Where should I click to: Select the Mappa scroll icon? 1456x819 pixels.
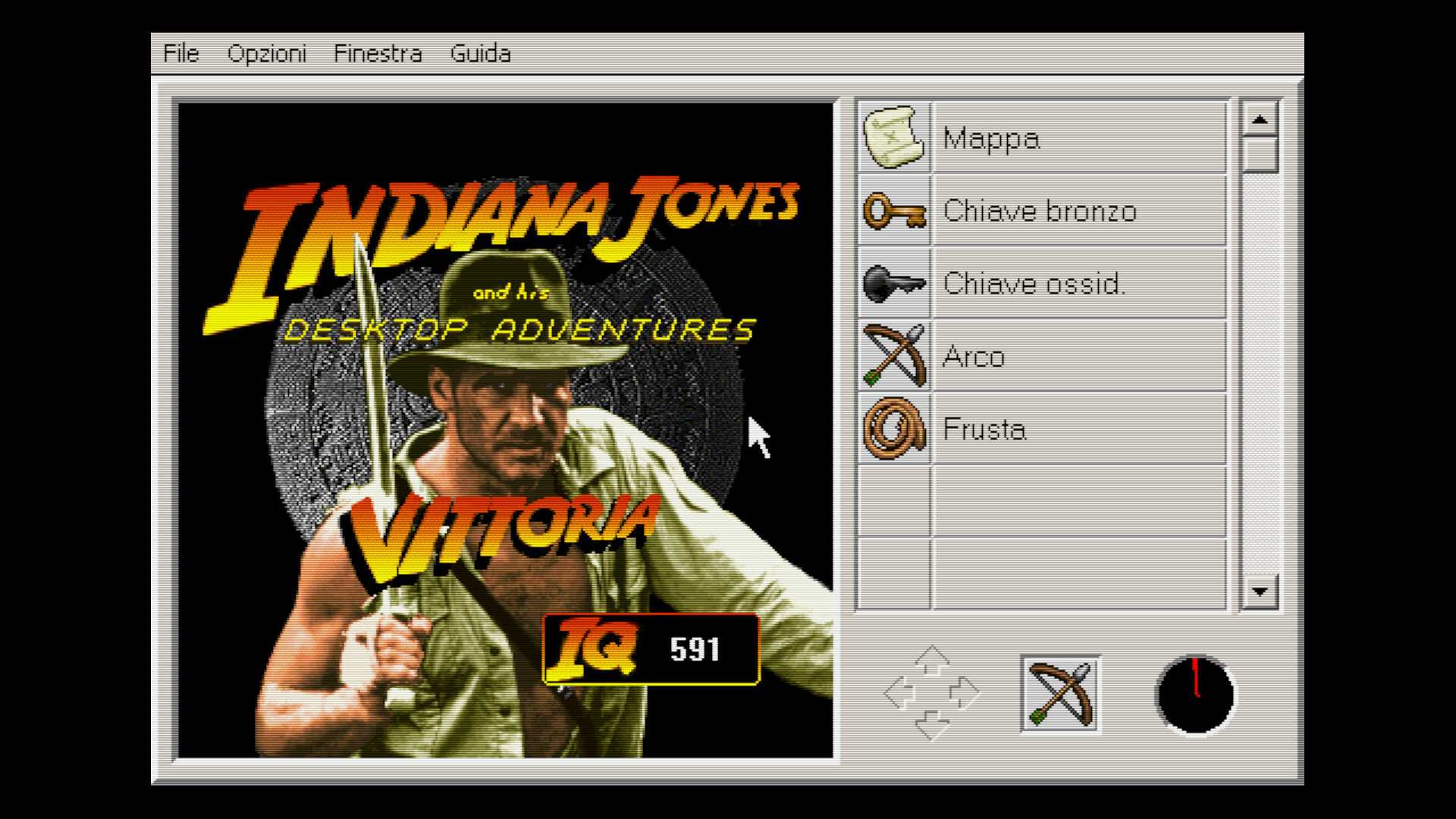(x=895, y=137)
